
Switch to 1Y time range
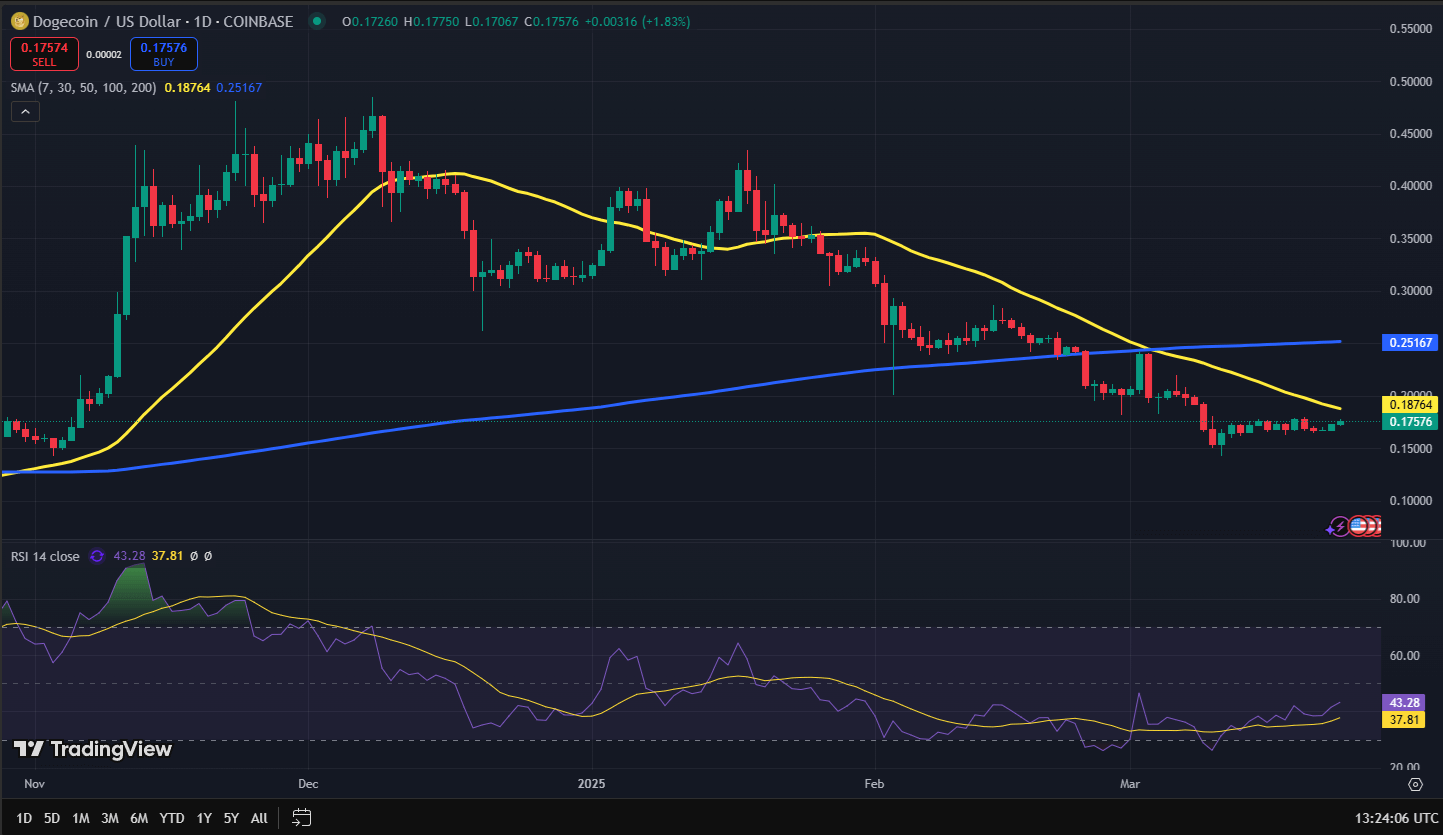point(204,818)
